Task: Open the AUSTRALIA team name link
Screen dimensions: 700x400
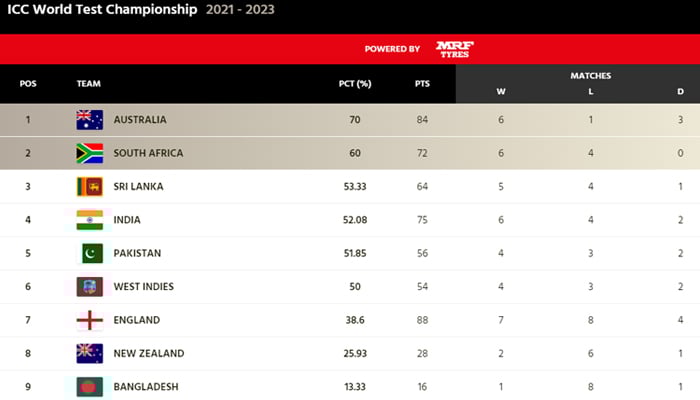Action: 140,120
